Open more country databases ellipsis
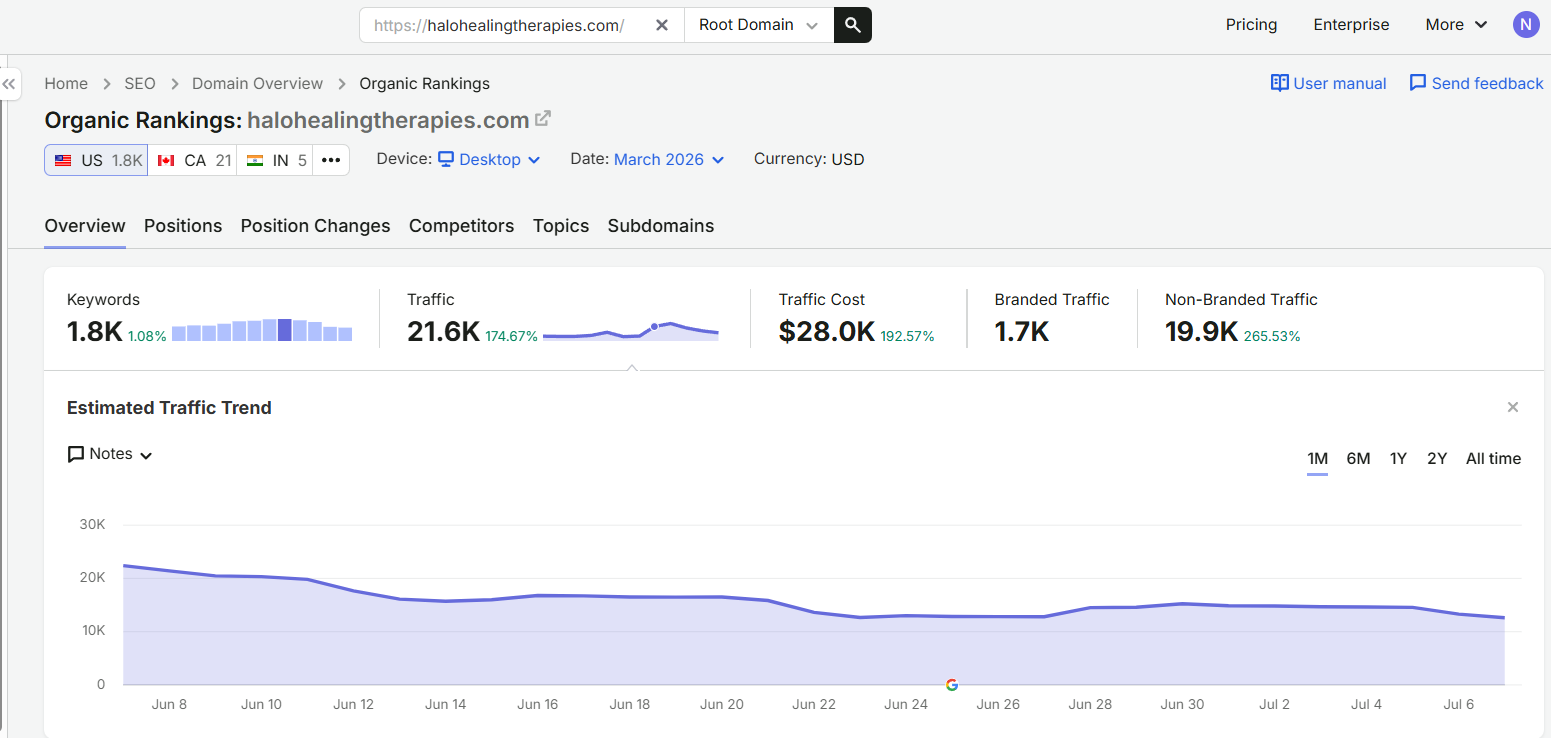 (x=331, y=160)
